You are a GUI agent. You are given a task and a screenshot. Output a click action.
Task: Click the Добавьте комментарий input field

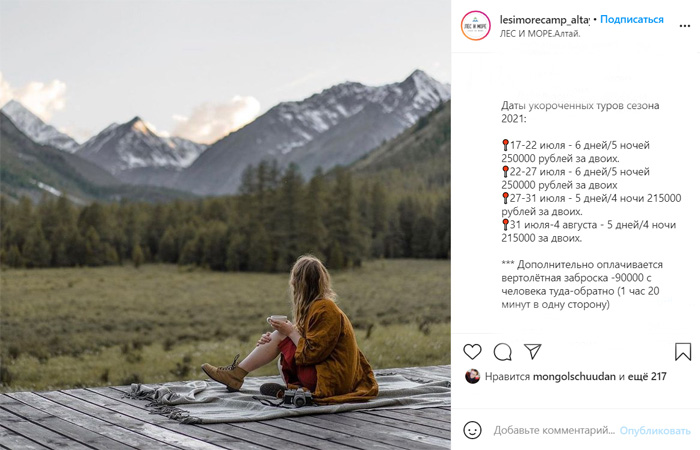[554, 430]
